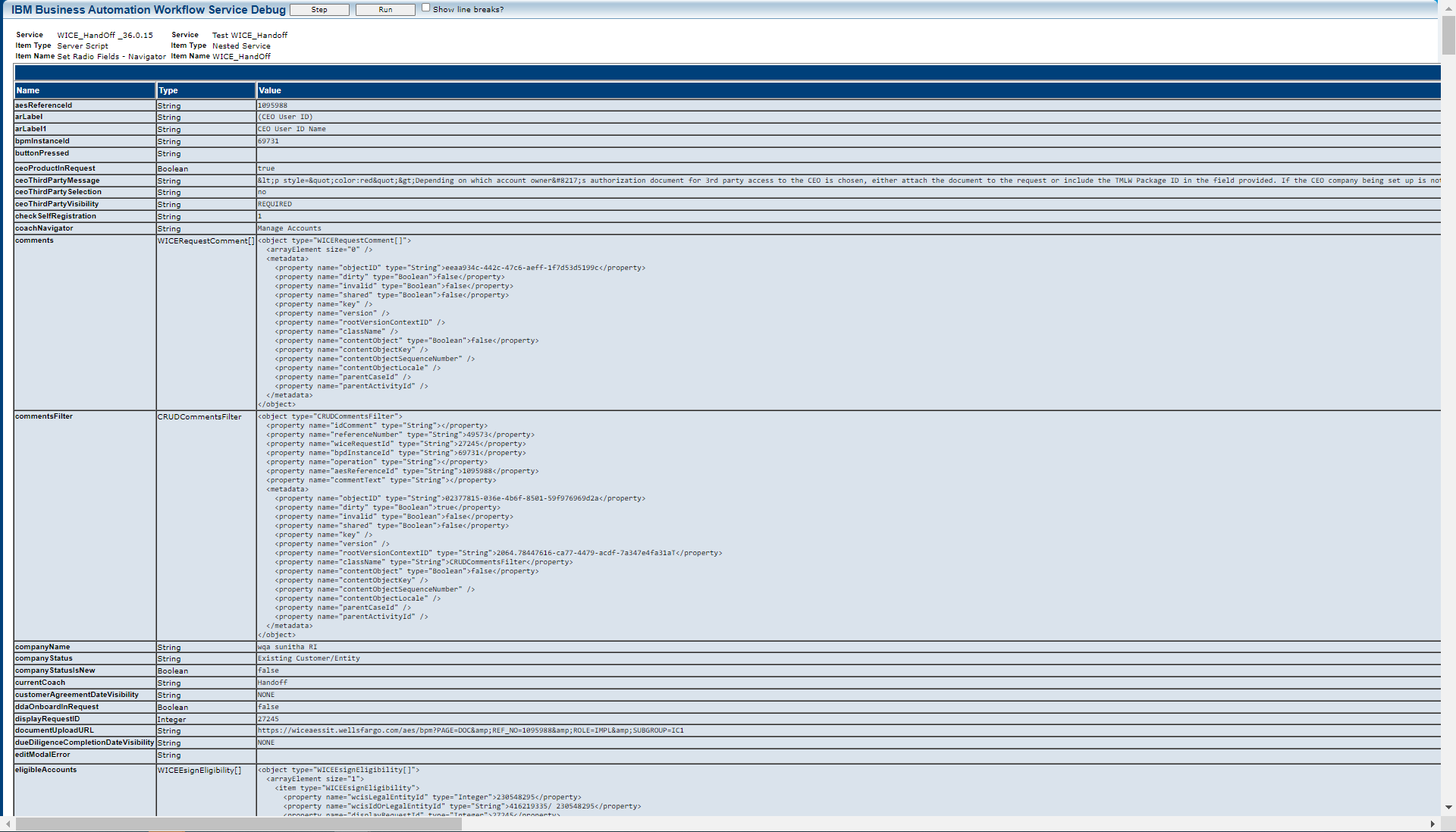Enable the Show line breaks checkbox
The height and width of the screenshot is (832, 1456).
tap(425, 8)
